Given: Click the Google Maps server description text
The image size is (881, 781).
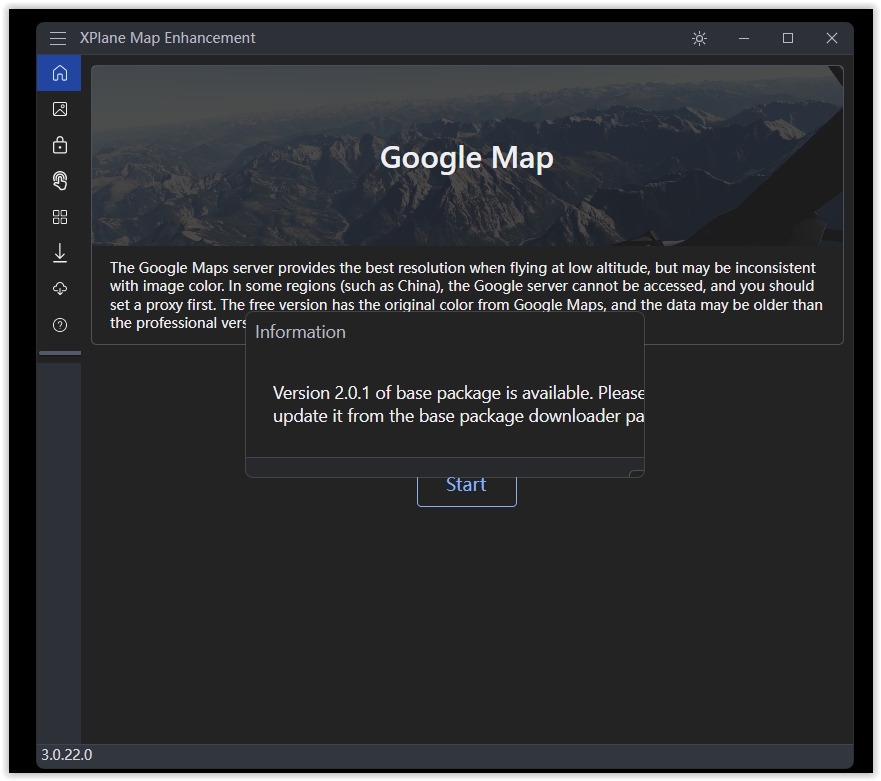Looking at the screenshot, I should pos(466,286).
